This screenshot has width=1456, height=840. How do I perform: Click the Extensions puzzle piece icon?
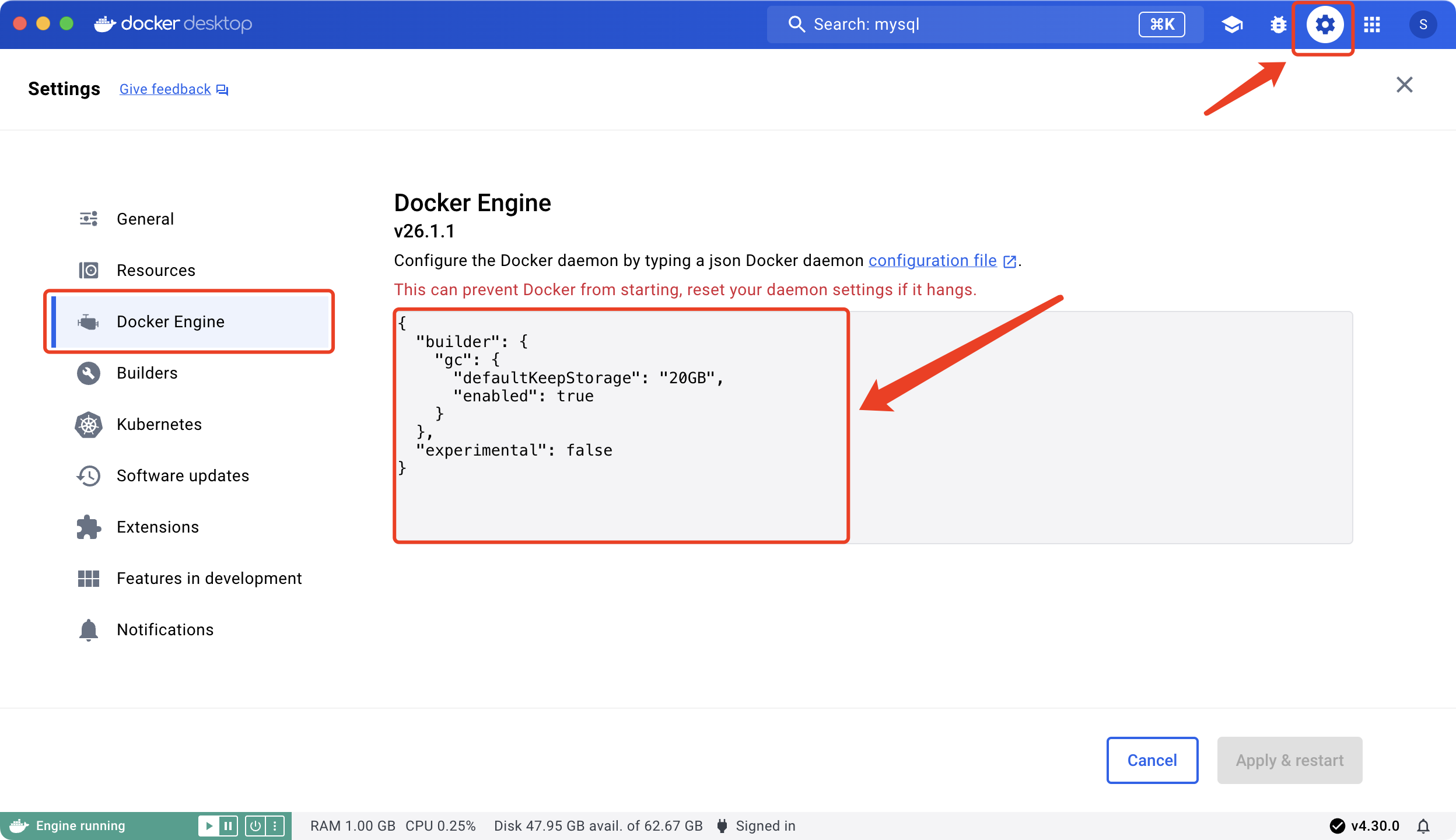89,527
